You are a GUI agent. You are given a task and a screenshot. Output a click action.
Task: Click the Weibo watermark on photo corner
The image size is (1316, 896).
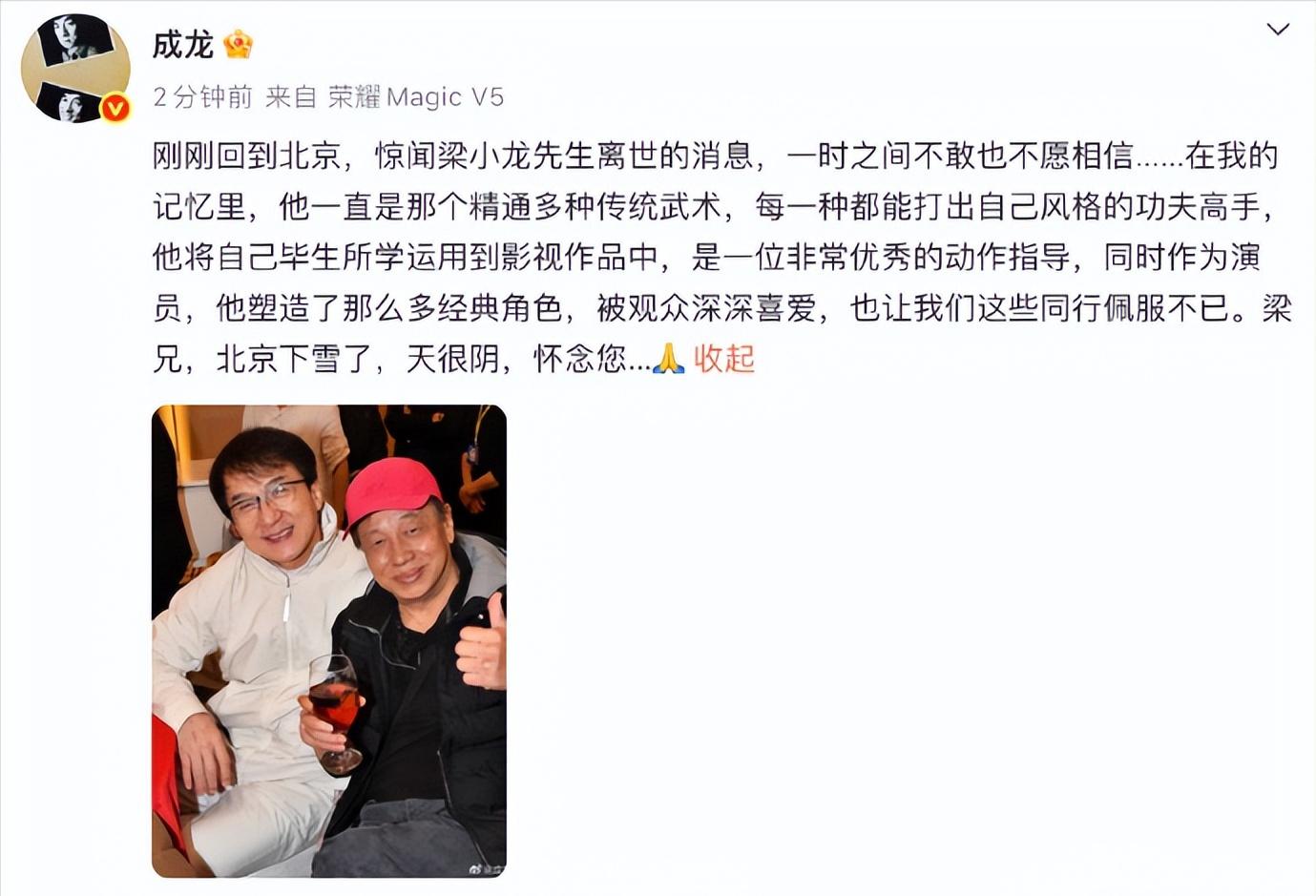[485, 866]
